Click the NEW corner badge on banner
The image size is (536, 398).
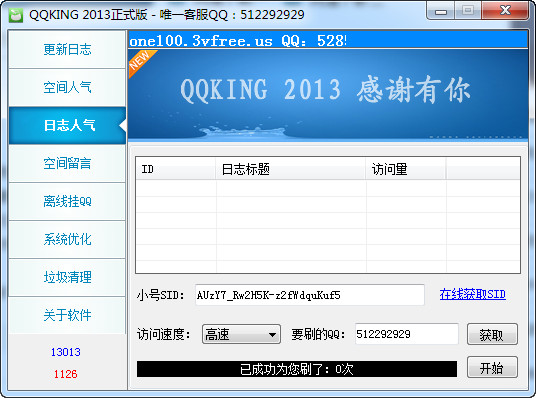click(x=140, y=62)
